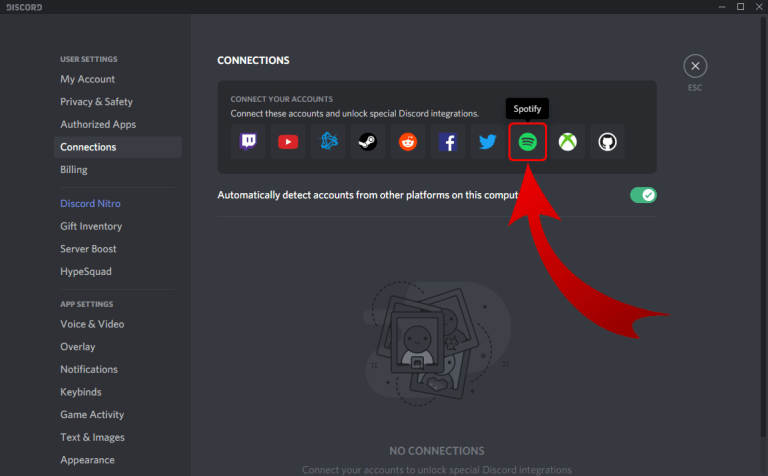
Task: Click the settings page vertical scrollbar
Action: coord(763,225)
